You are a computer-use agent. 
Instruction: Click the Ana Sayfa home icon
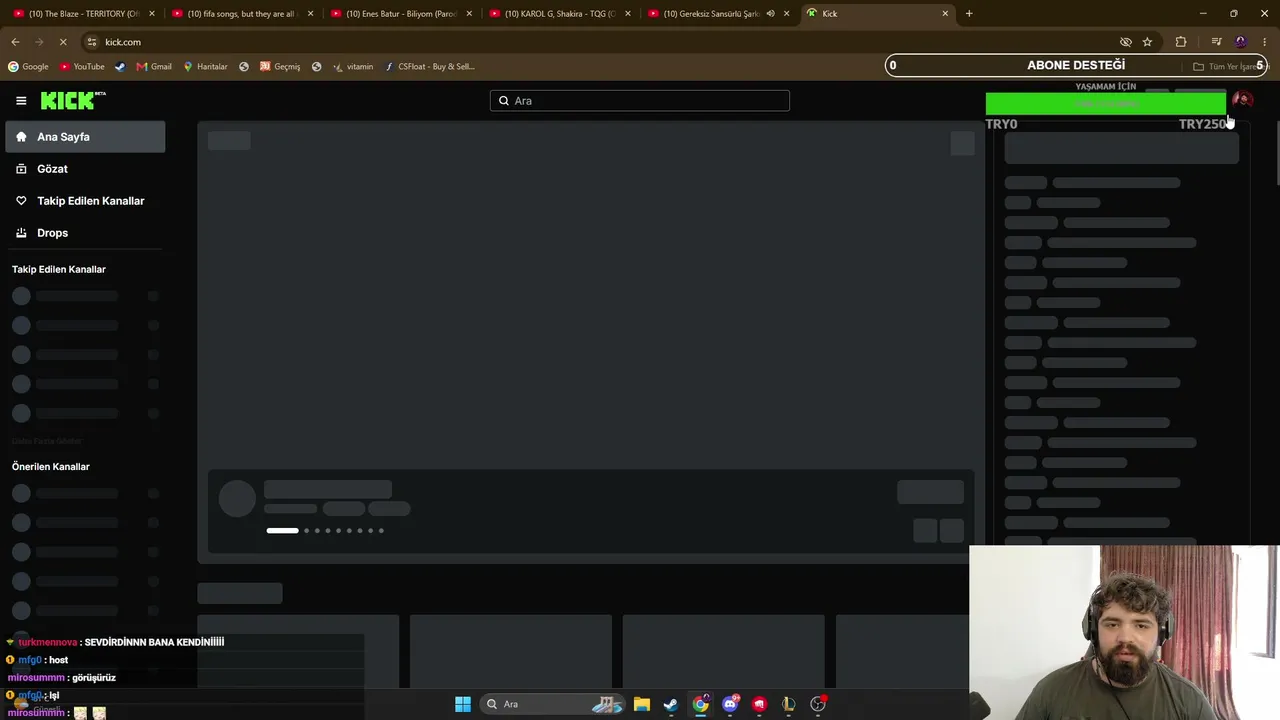pyautogui.click(x=21, y=137)
